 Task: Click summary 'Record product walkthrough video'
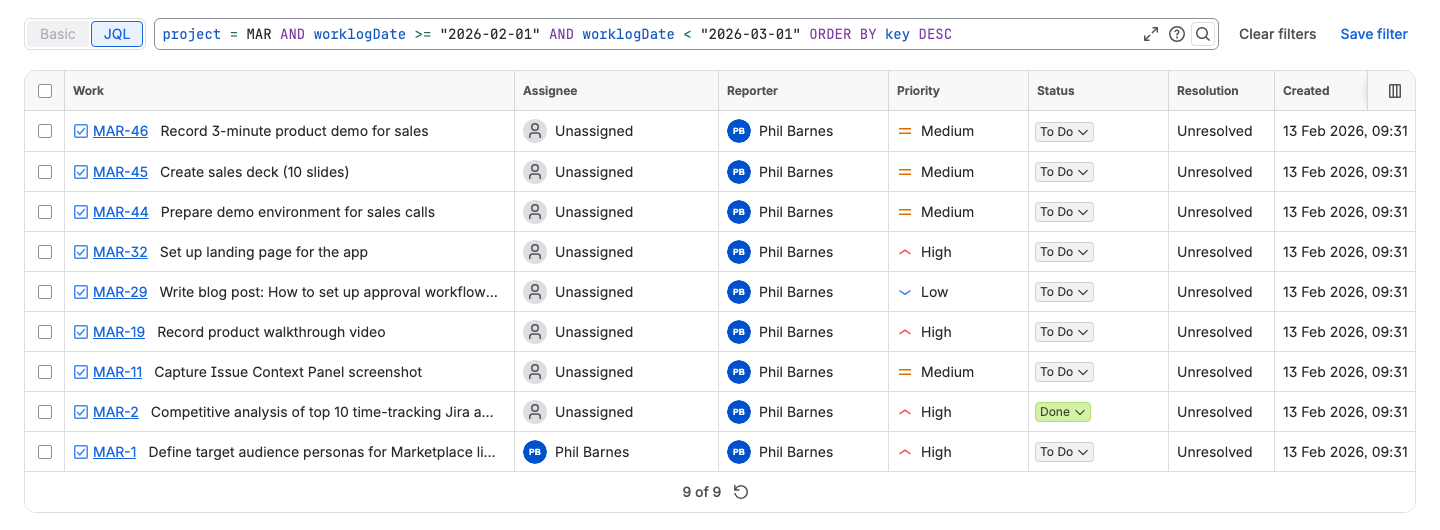click(271, 332)
